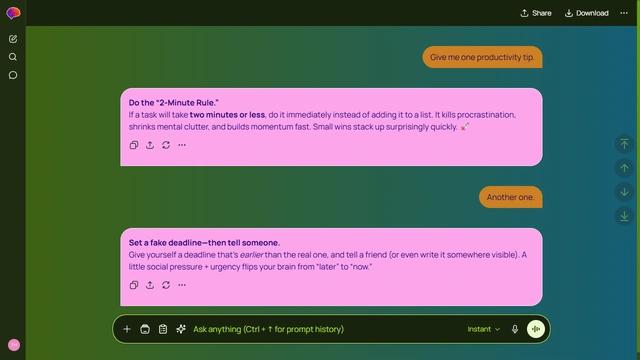The height and width of the screenshot is (360, 640).
Task: Open more options for 2-Minute Rule response
Action: click(x=182, y=145)
